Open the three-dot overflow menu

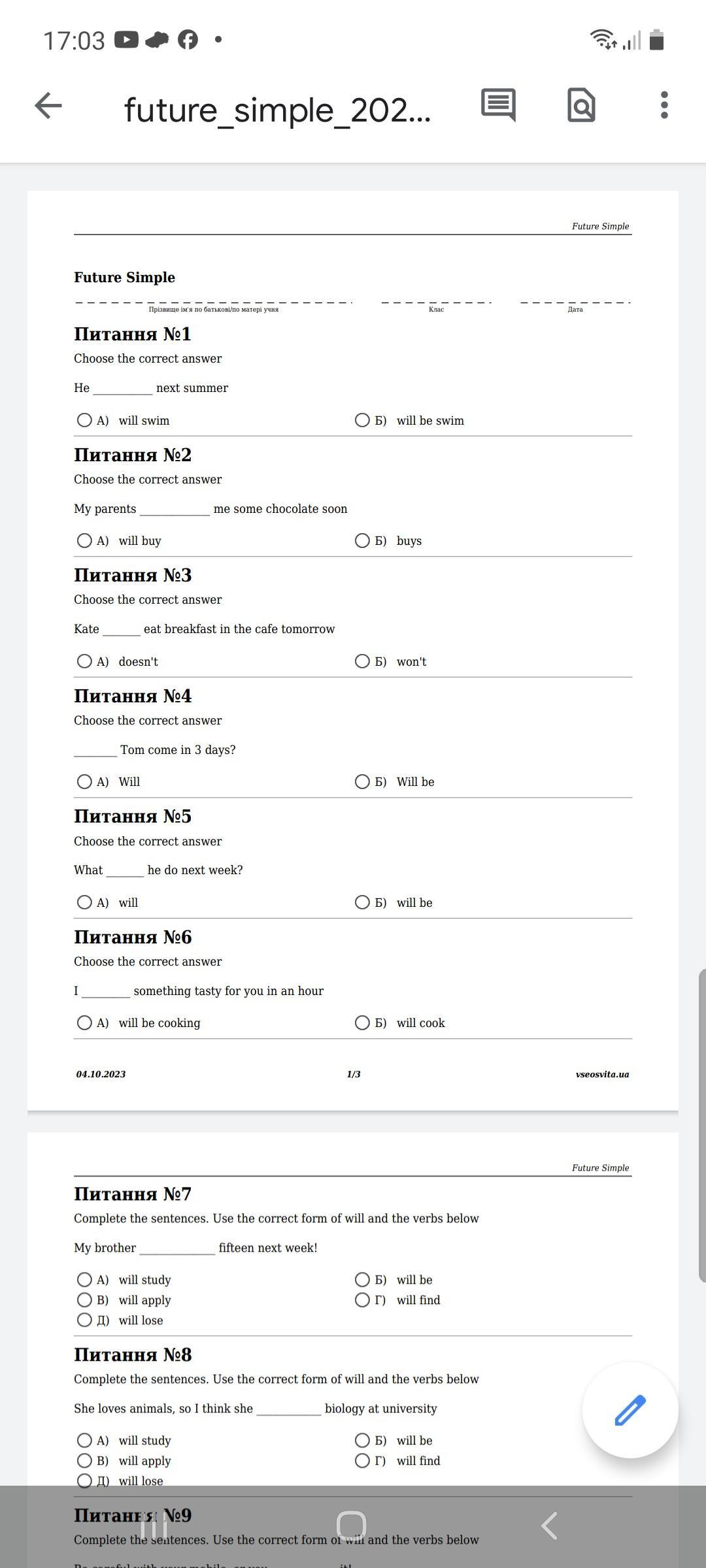pos(664,105)
